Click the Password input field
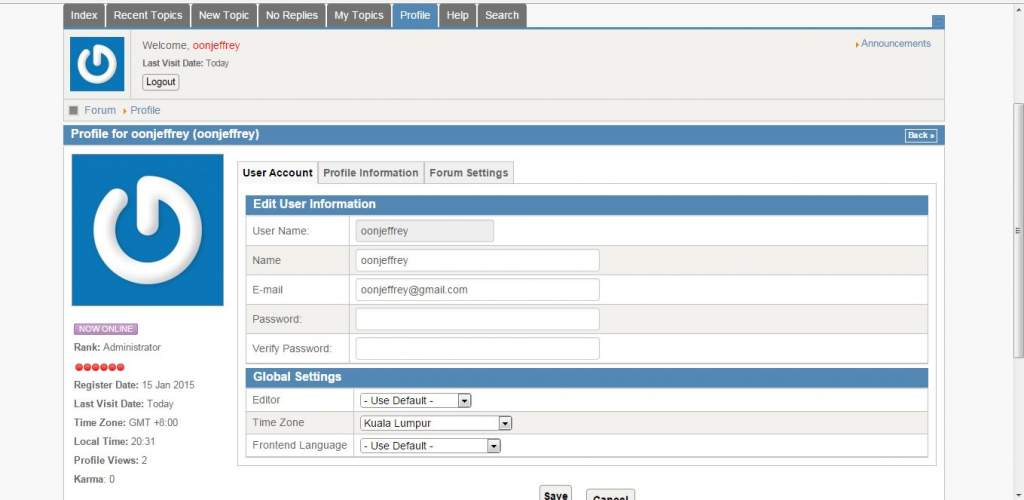Image resolution: width=1024 pixels, height=500 pixels. point(477,319)
